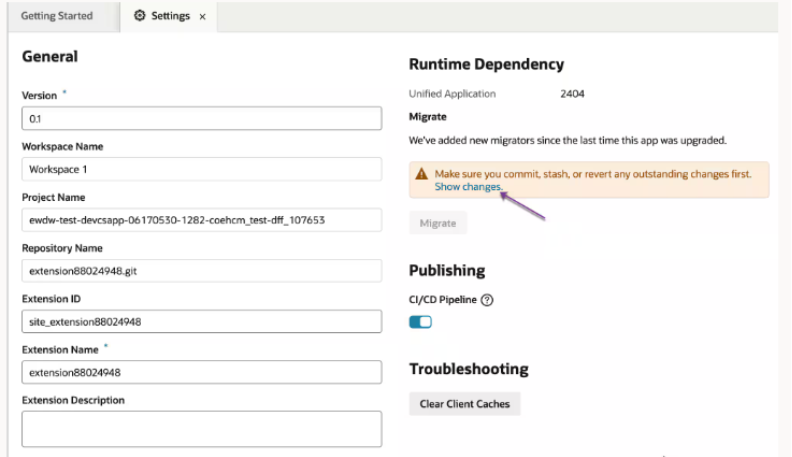Screen dimensions: 792x457
Task: Click the Project Name label
Action: click(x=54, y=197)
